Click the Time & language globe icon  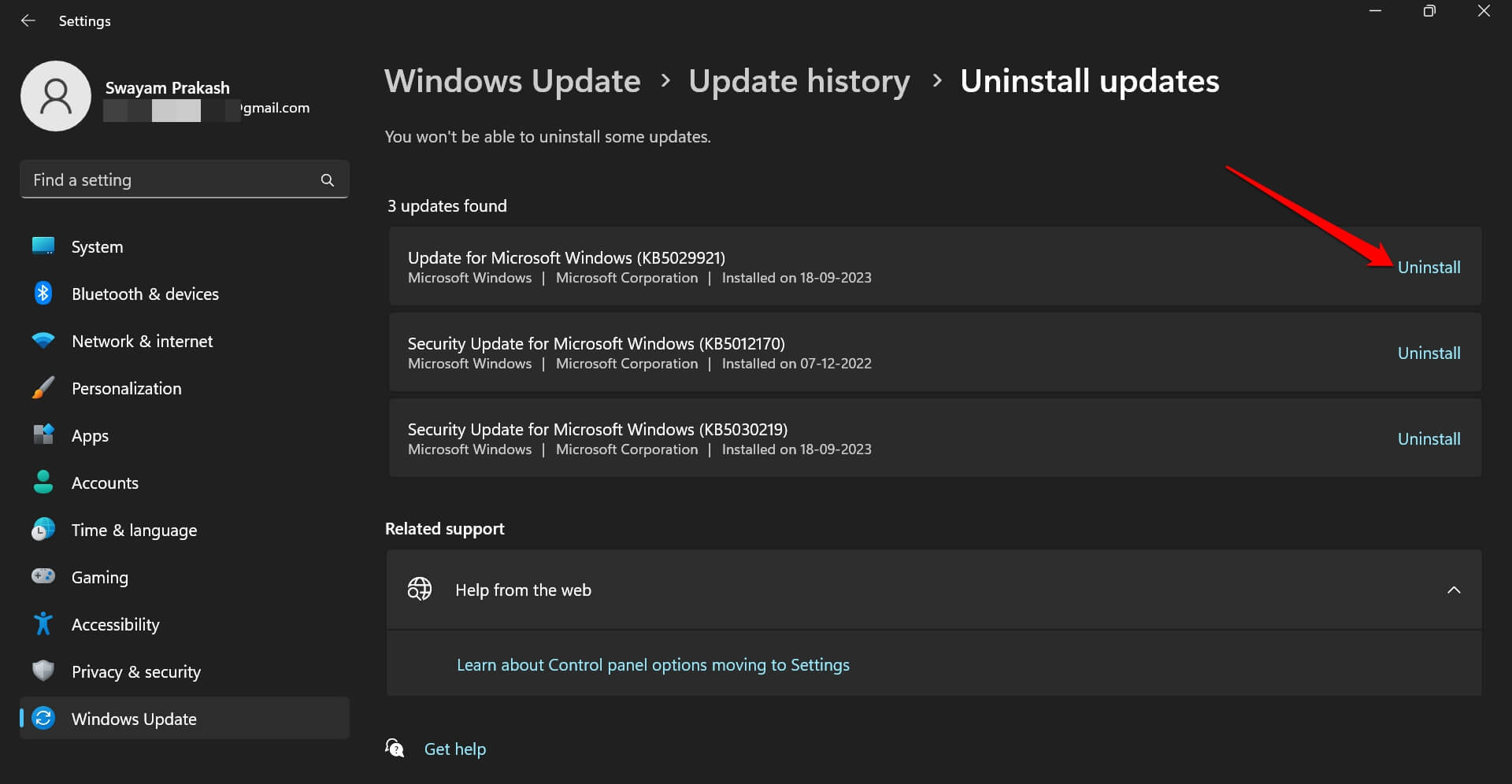pyautogui.click(x=43, y=529)
